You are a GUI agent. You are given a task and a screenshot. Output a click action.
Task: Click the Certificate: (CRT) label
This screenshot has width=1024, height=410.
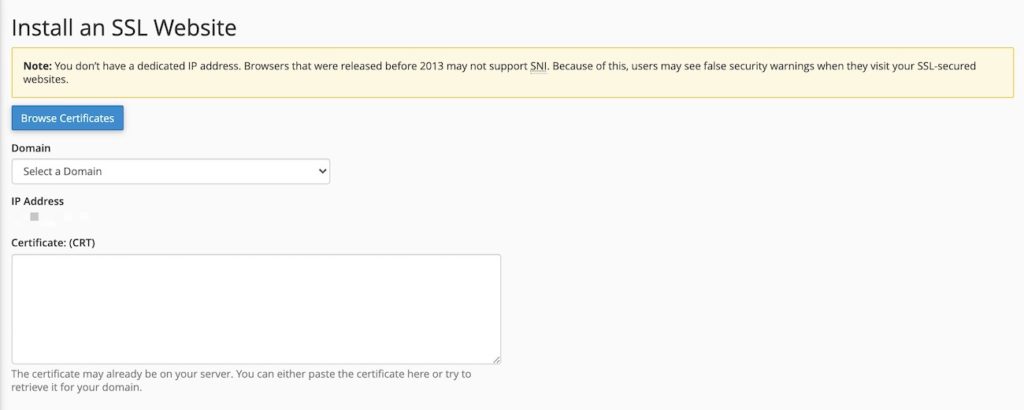54,242
